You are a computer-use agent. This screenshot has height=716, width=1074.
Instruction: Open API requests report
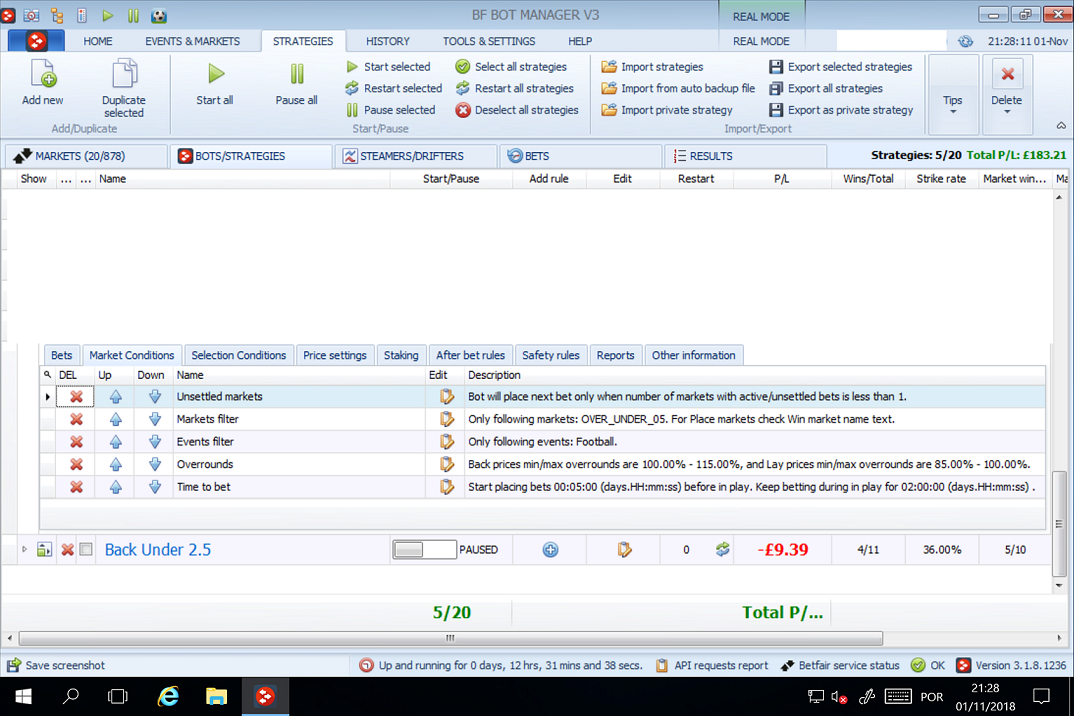point(712,665)
